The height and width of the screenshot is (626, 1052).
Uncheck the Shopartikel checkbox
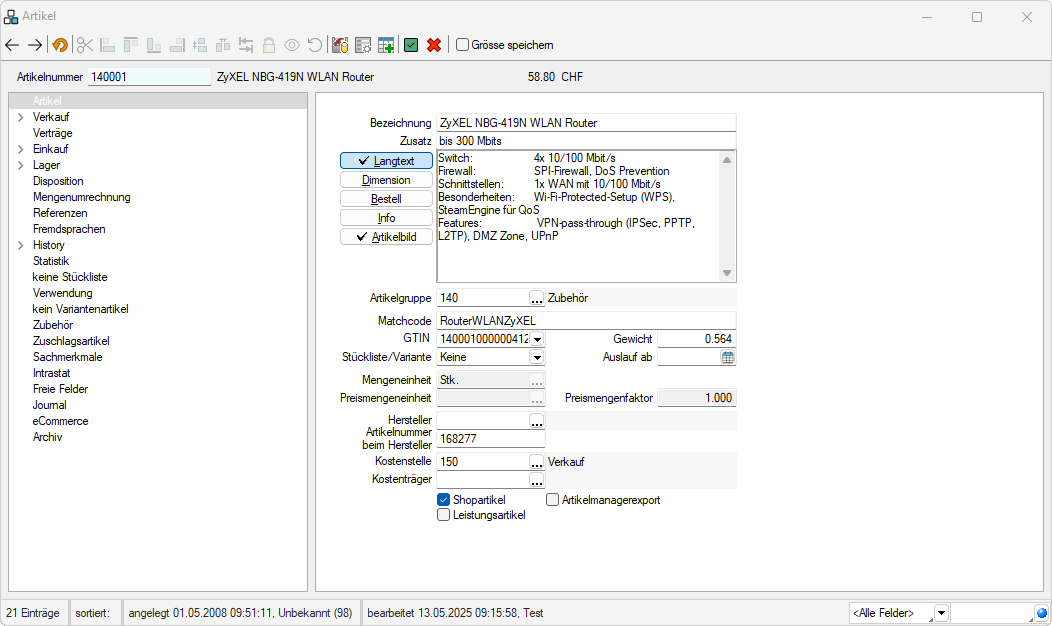[x=444, y=500]
